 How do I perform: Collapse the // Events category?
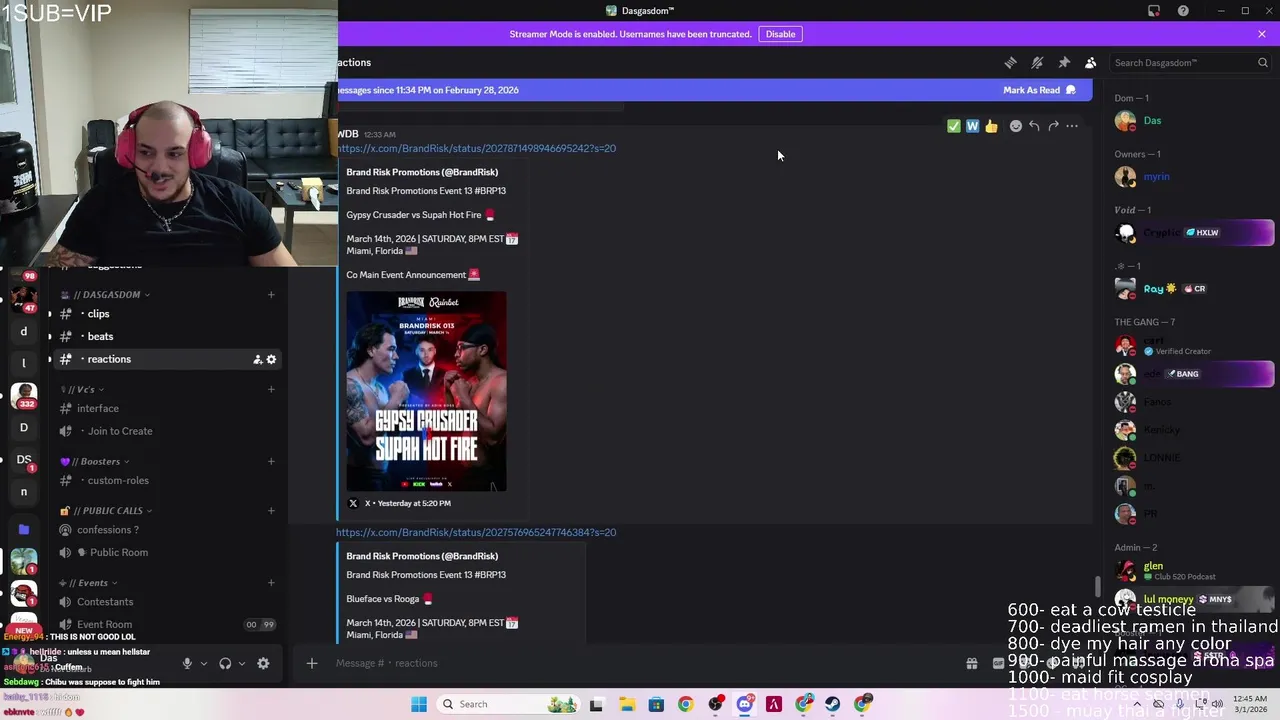(89, 582)
